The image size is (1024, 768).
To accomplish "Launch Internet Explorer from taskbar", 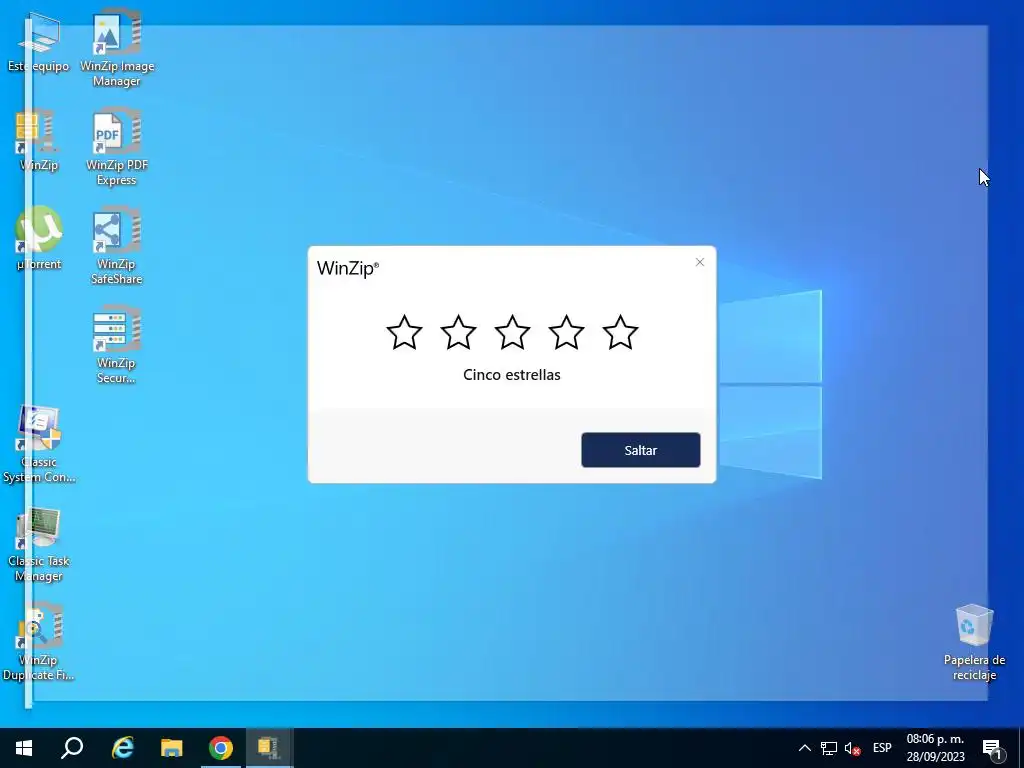I will coord(122,748).
